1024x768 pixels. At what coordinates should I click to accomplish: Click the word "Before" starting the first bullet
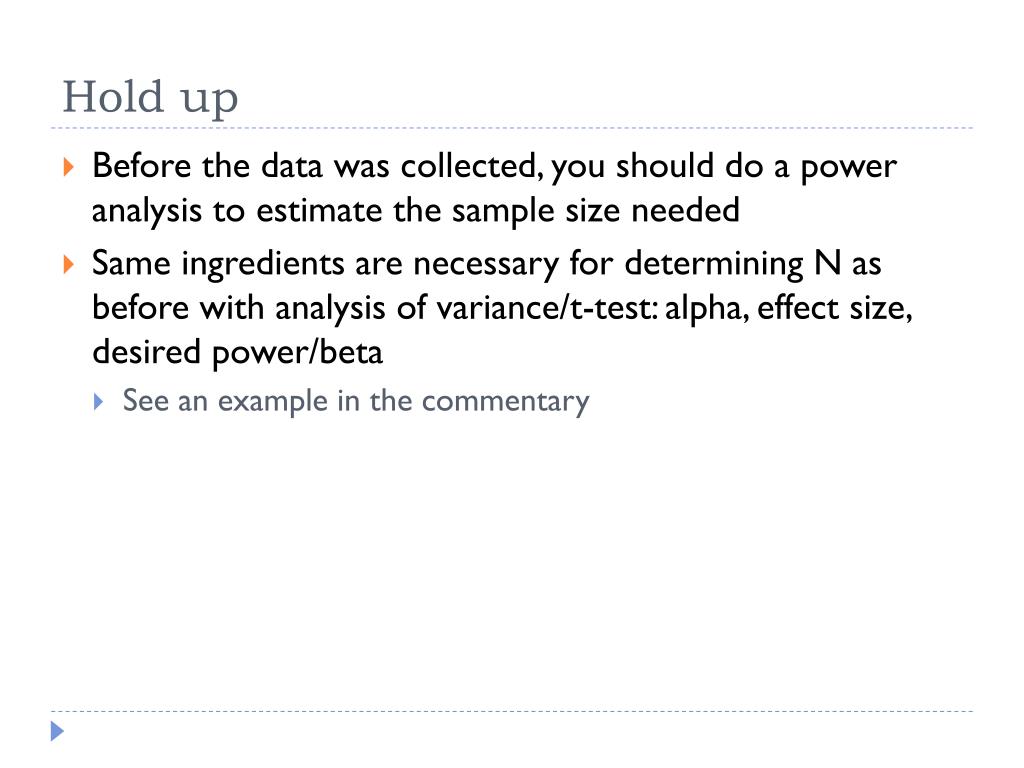pos(142,166)
